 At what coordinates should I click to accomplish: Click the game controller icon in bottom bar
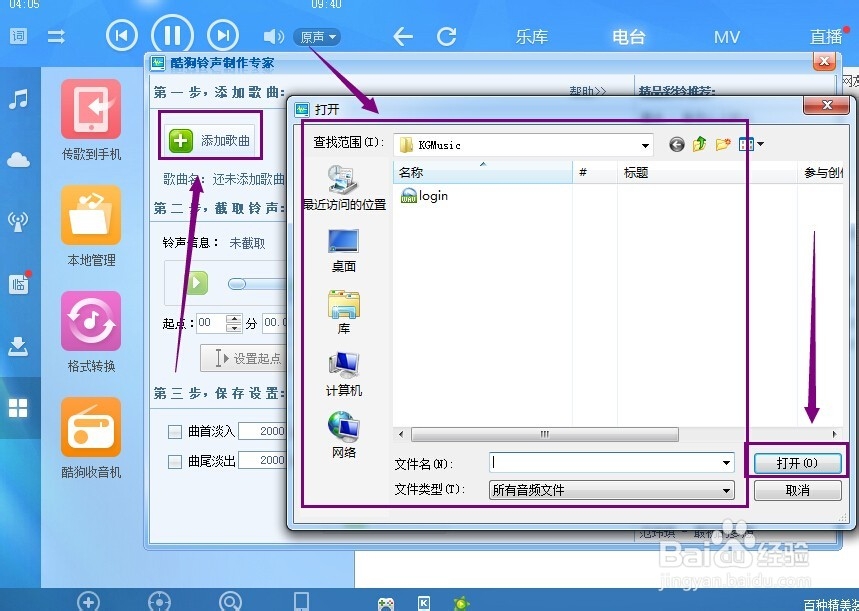[x=386, y=604]
